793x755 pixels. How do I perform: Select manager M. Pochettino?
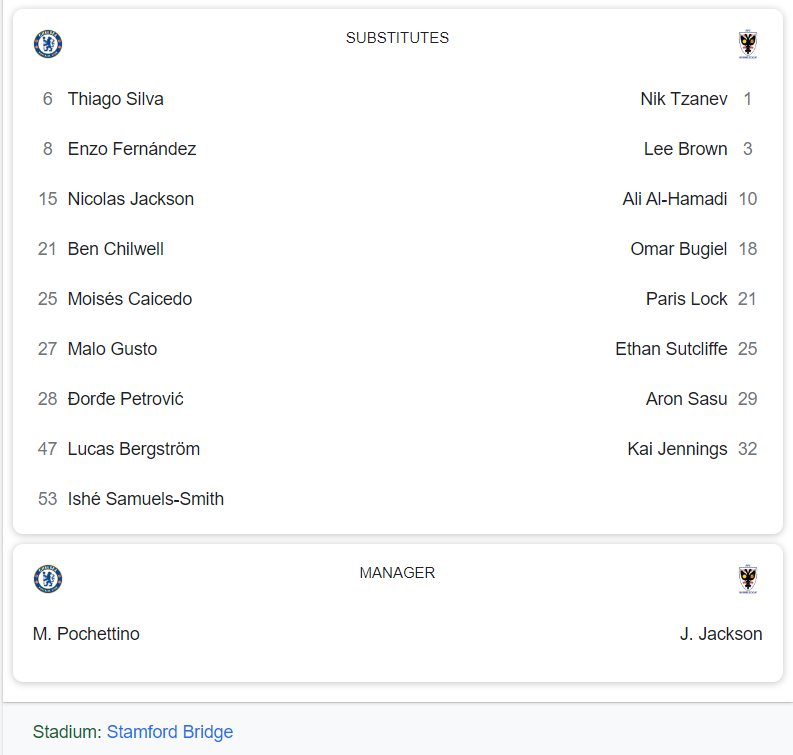(x=86, y=634)
